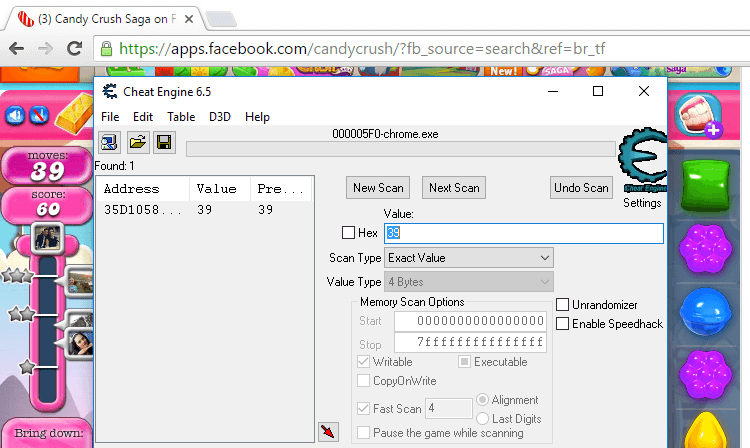
Task: Open the Scan Type dropdown
Action: [469, 258]
